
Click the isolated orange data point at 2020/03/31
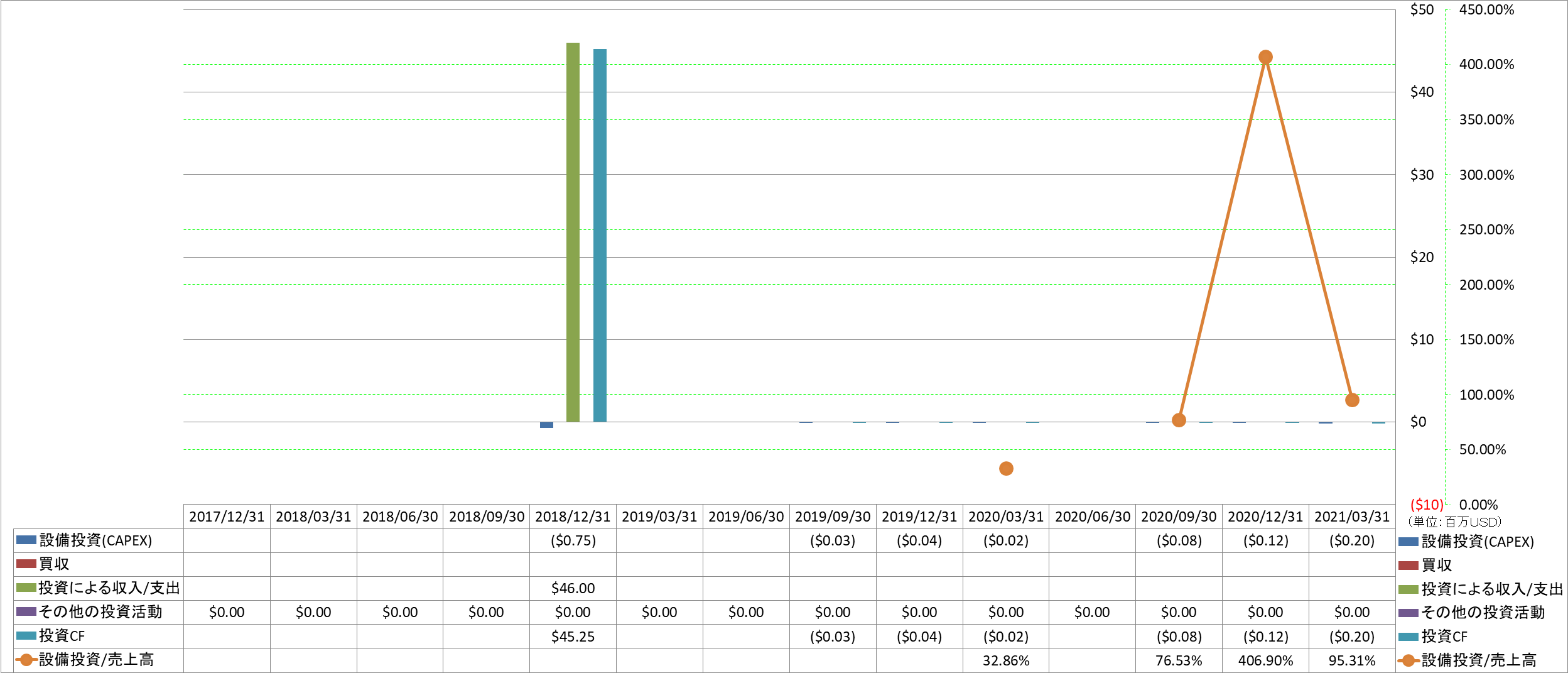click(x=1006, y=469)
